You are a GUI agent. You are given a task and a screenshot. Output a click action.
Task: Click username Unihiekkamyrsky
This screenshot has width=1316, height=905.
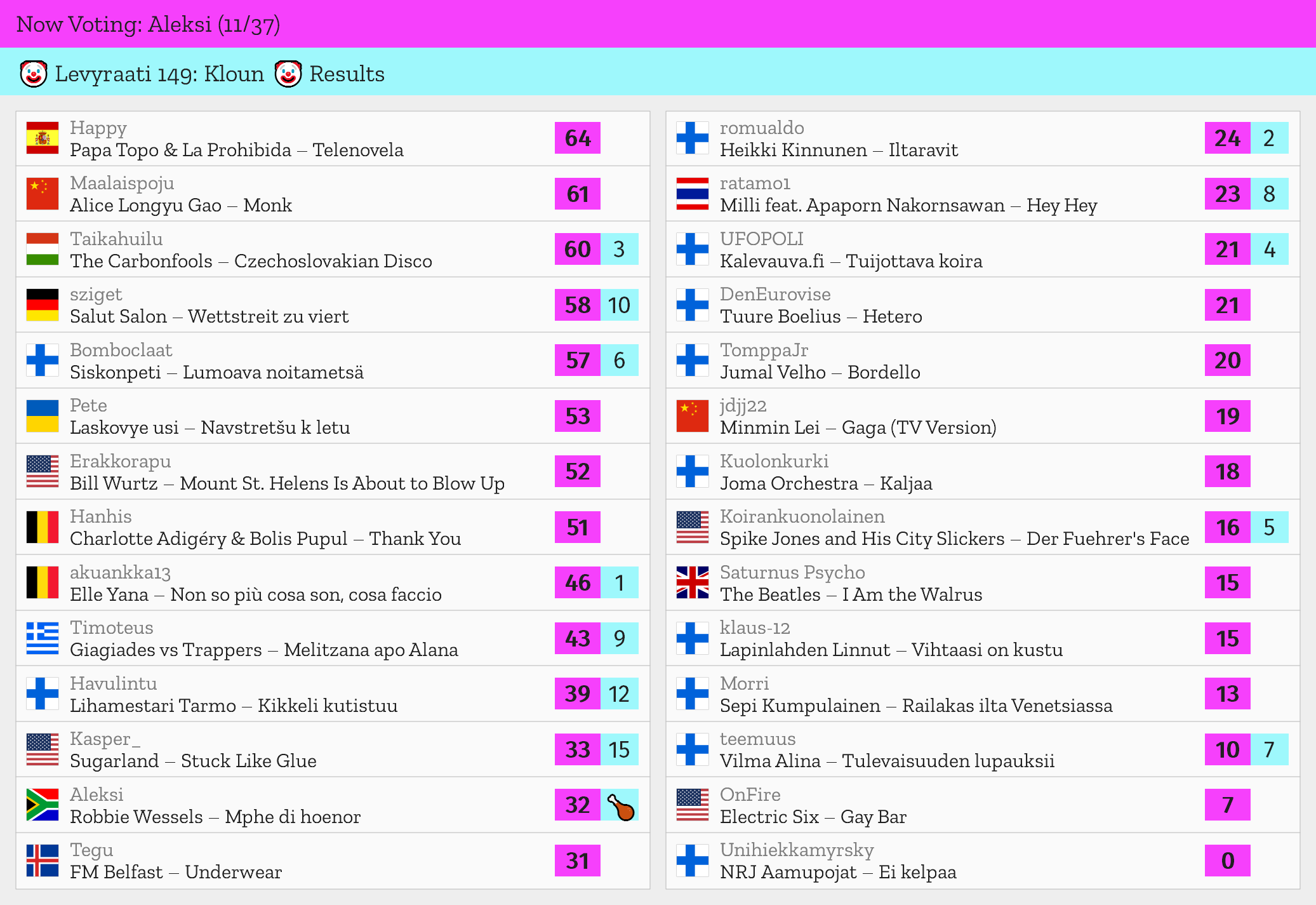(796, 850)
